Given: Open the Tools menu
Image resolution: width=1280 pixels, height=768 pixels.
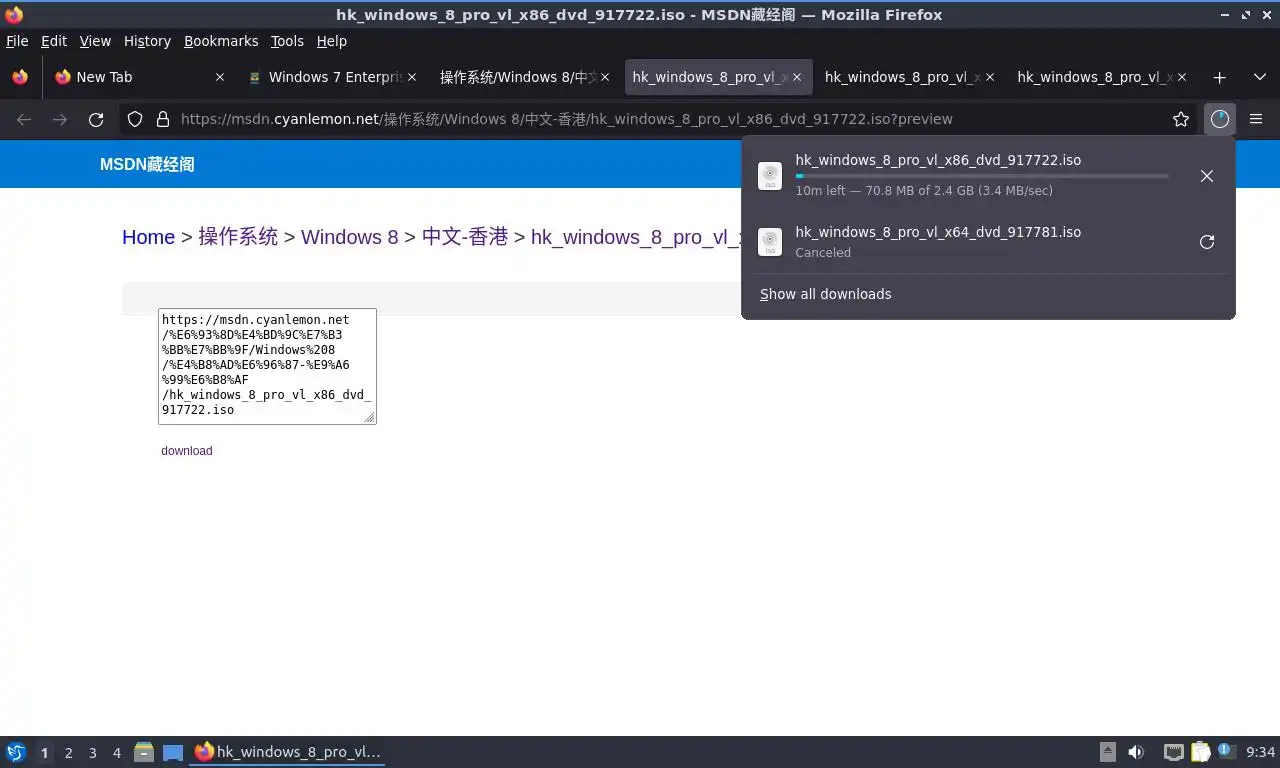Looking at the screenshot, I should pos(287,41).
